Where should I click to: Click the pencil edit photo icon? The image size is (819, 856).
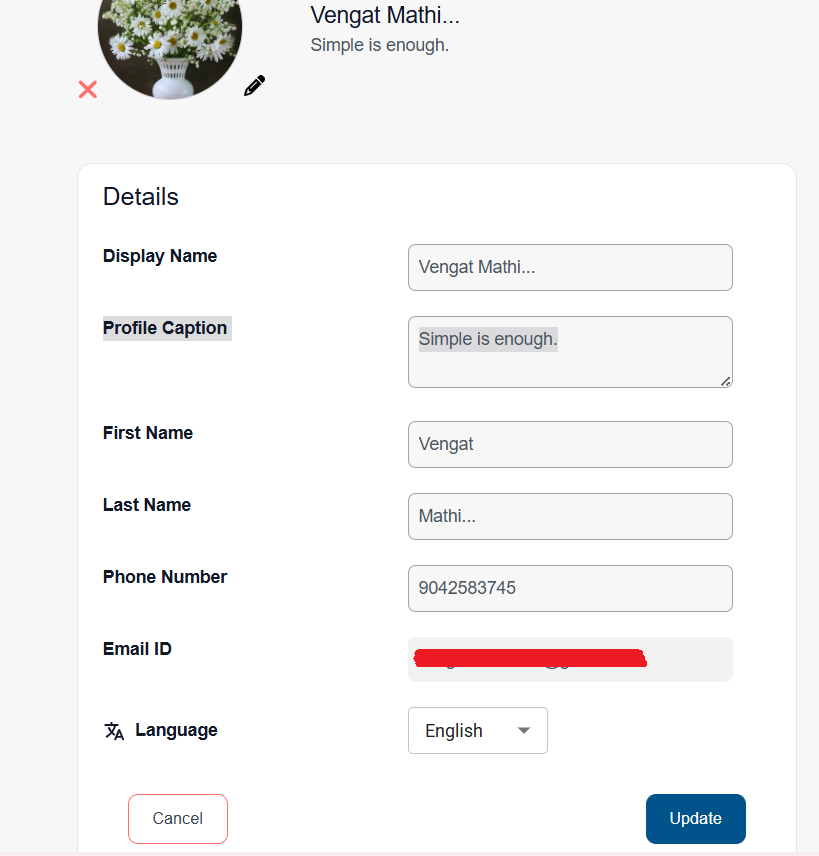point(254,86)
